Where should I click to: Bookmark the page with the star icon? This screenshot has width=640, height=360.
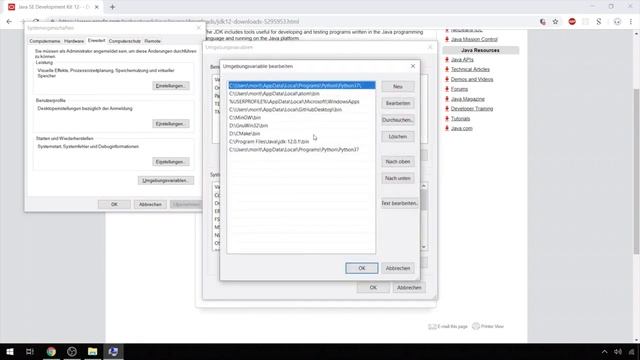(x=555, y=22)
